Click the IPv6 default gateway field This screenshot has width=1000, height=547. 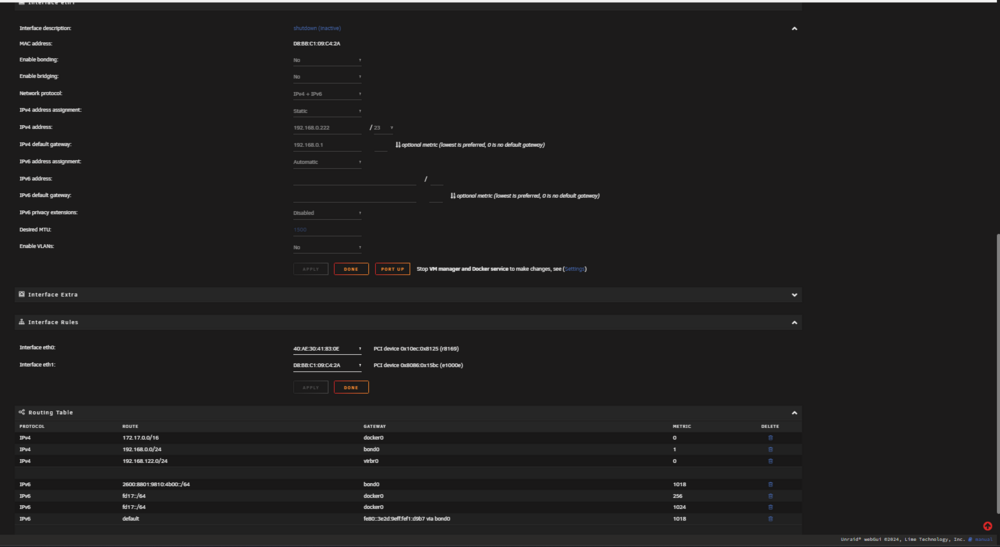point(355,196)
